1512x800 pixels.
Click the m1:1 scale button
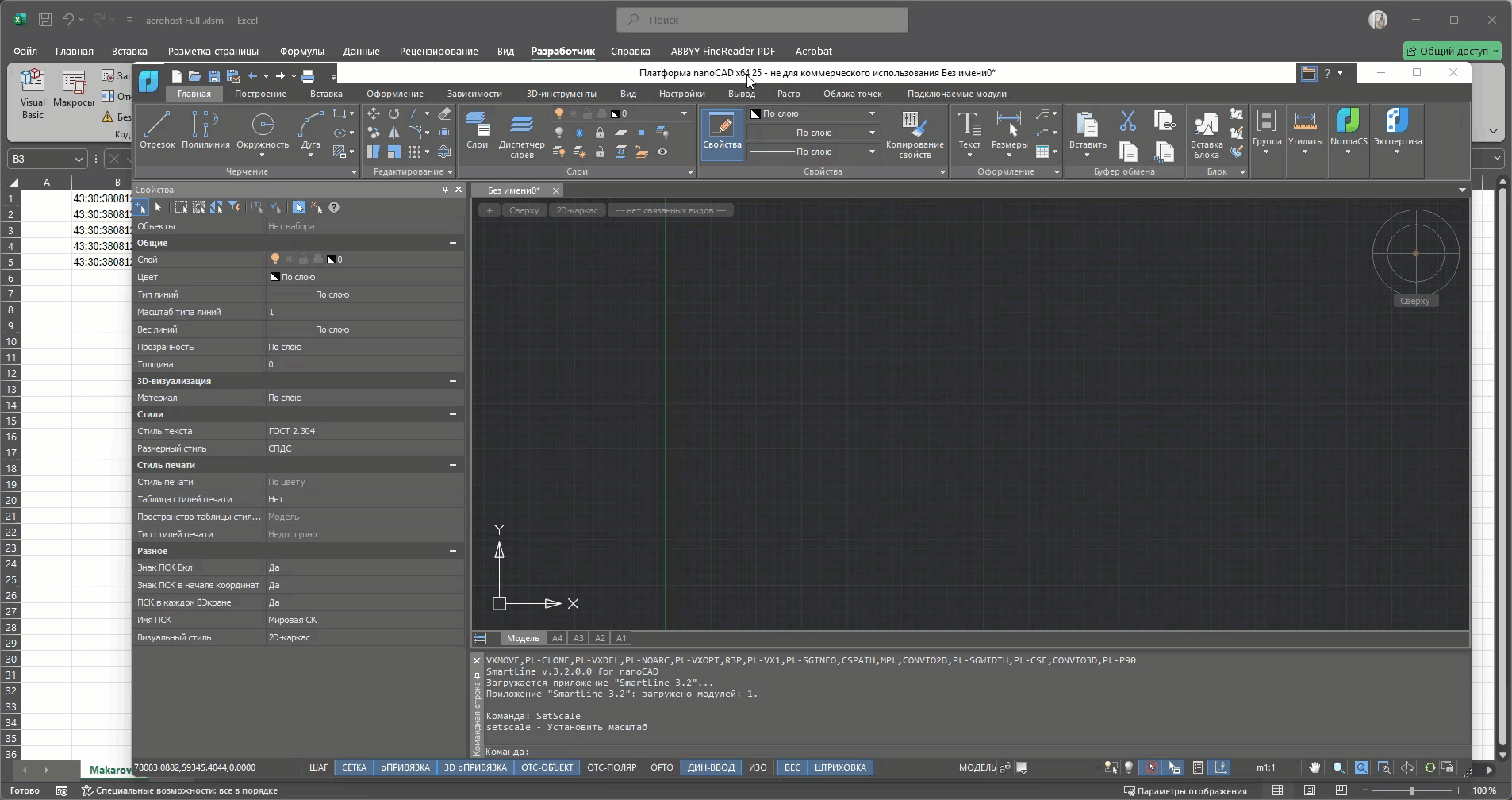click(x=1266, y=767)
